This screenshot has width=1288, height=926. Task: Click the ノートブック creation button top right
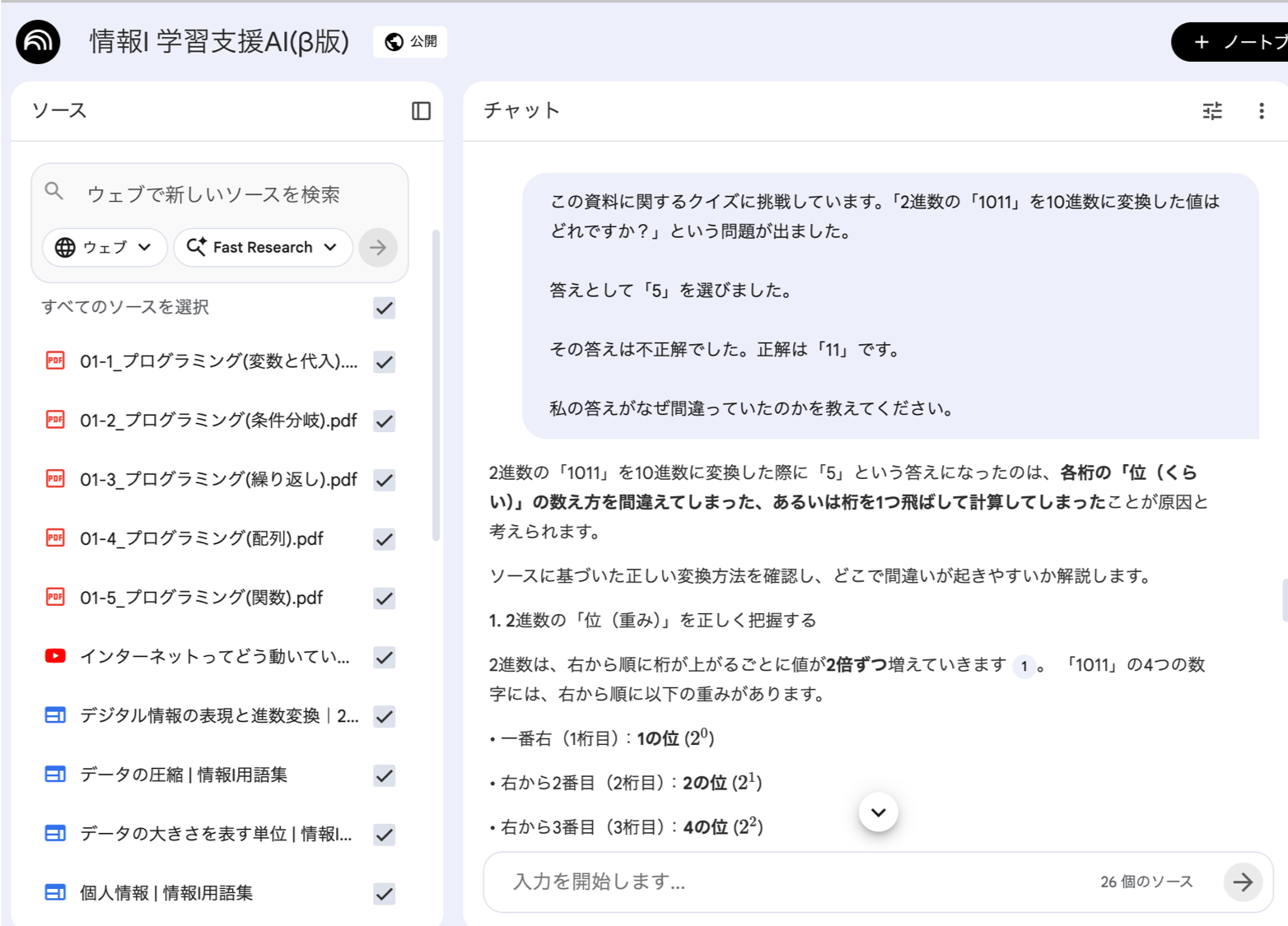[1234, 41]
